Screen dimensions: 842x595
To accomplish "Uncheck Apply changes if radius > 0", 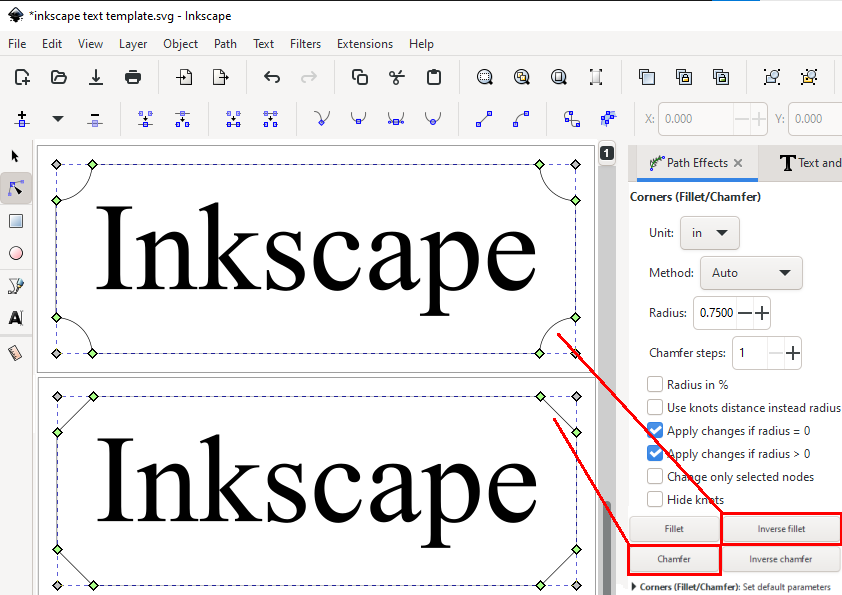I will [655, 454].
